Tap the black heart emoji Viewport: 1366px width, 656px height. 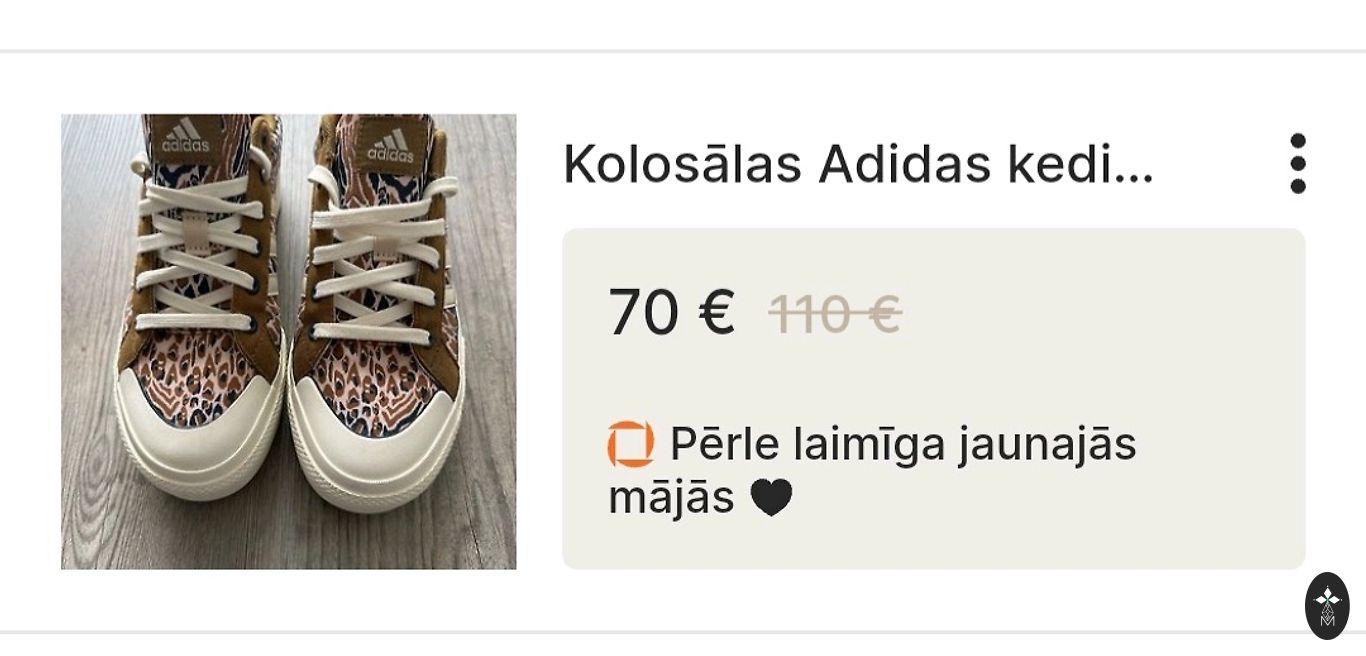point(771,497)
